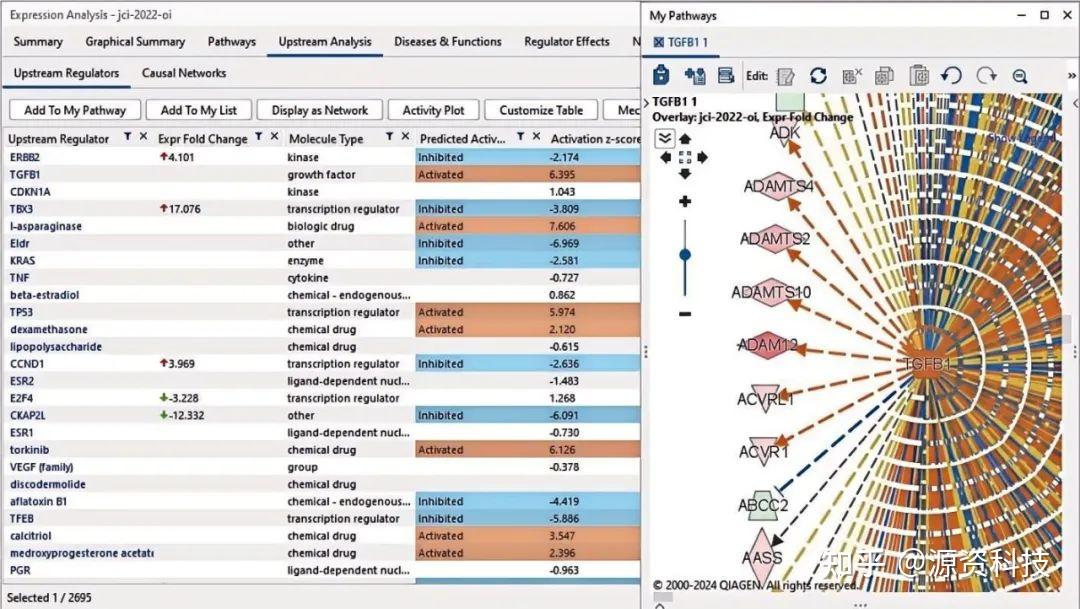Select the ADAMTS4 node in the network
The height and width of the screenshot is (609, 1080).
[778, 186]
